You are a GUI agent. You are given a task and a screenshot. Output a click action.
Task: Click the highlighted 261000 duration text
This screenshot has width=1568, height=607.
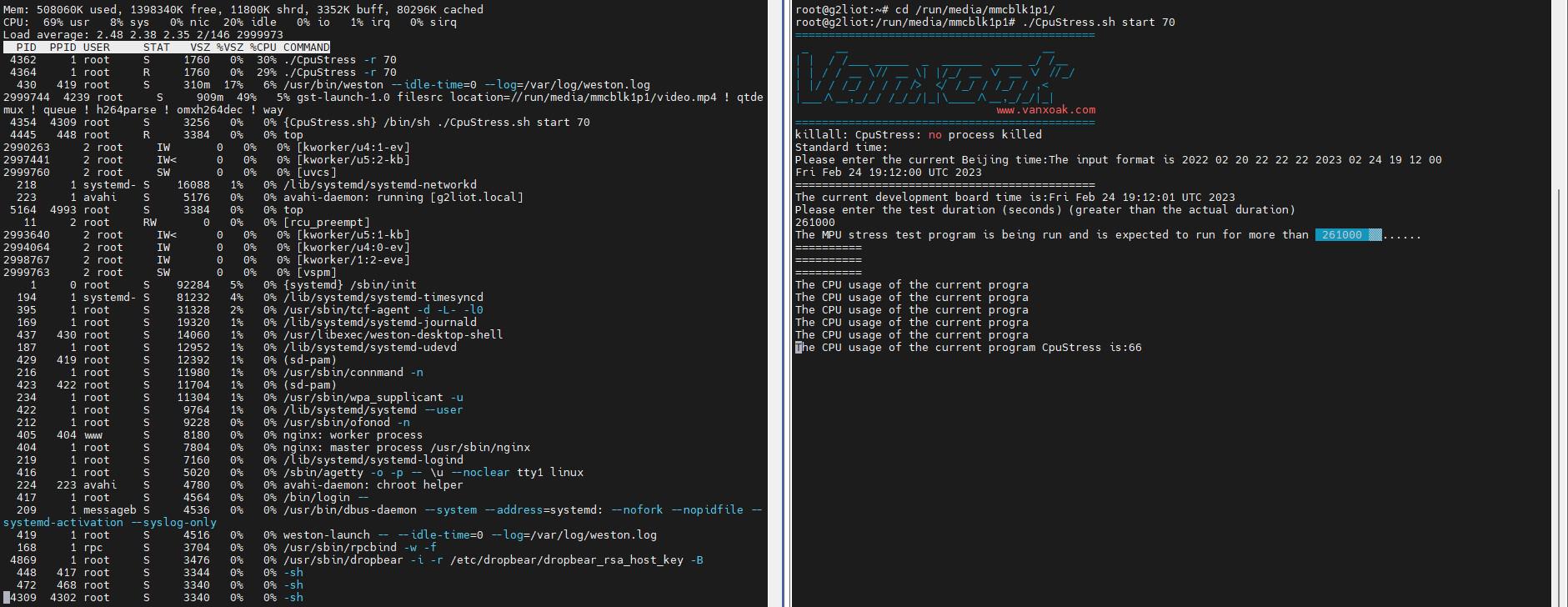click(x=1348, y=235)
